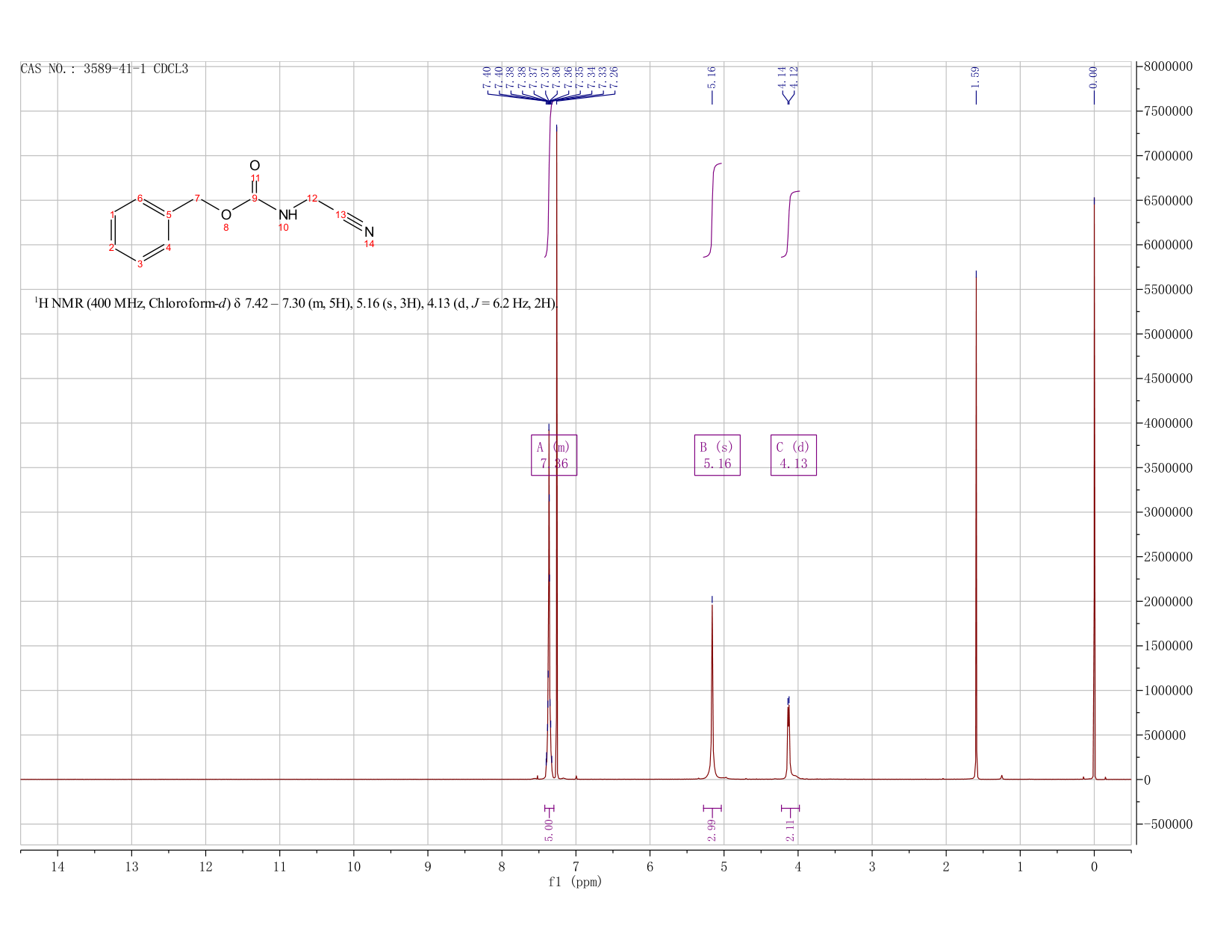This screenshot has width=1232, height=952.
Task: Click the multiplet box 'C (d) 4.13'
Action: point(794,455)
